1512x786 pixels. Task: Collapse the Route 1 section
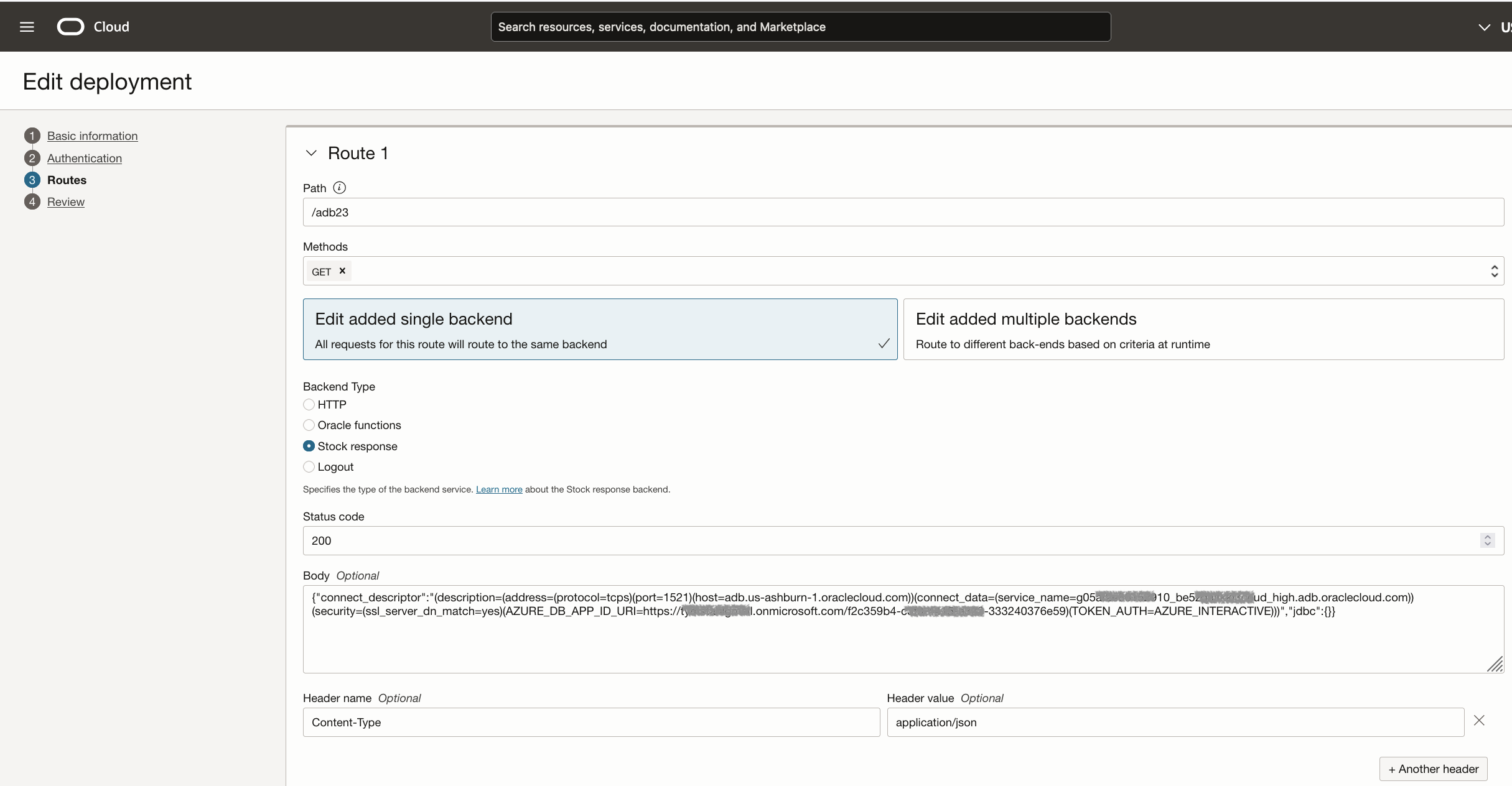(311, 153)
